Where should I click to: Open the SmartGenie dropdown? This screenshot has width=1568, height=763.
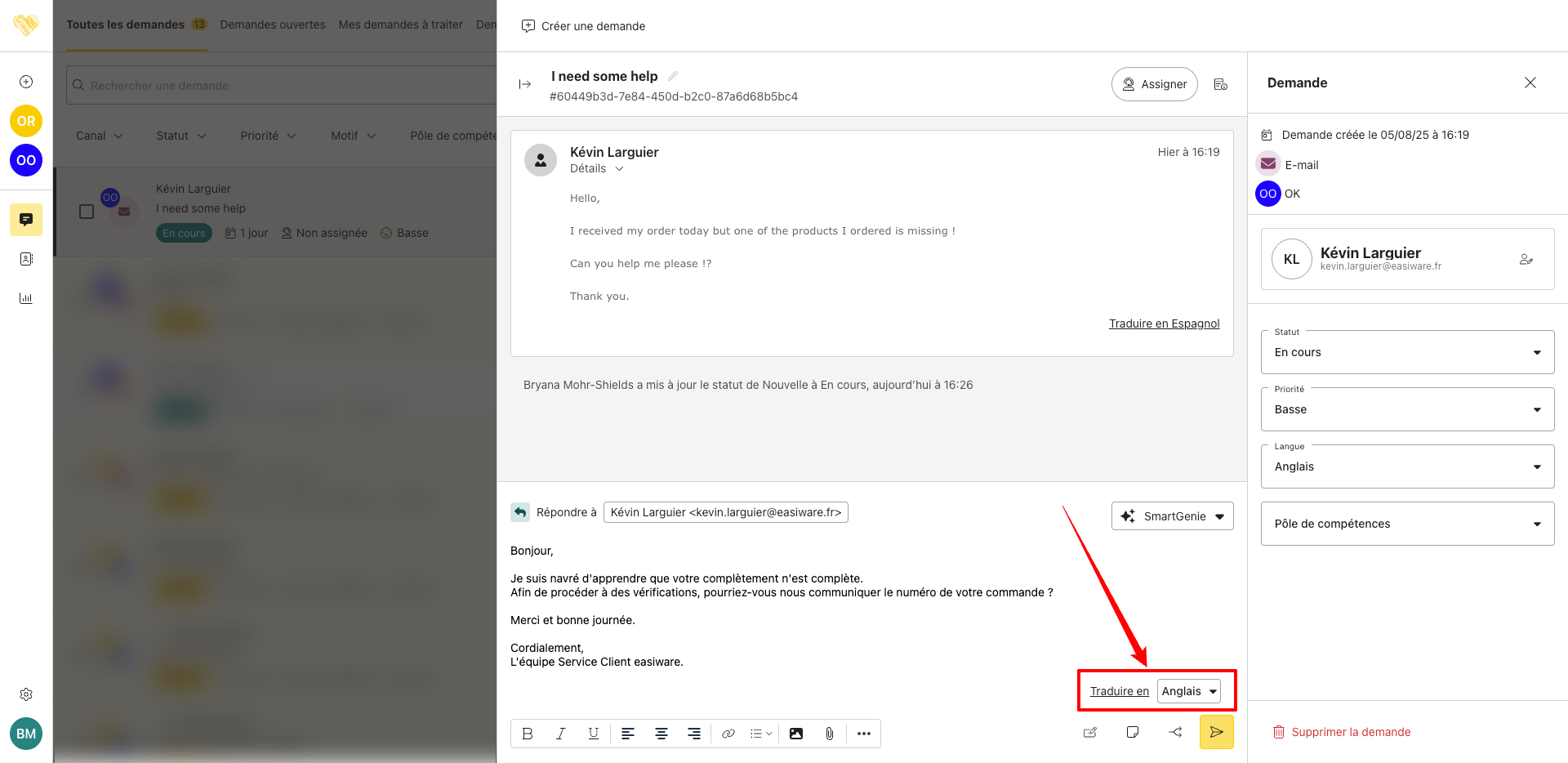[x=1172, y=516]
